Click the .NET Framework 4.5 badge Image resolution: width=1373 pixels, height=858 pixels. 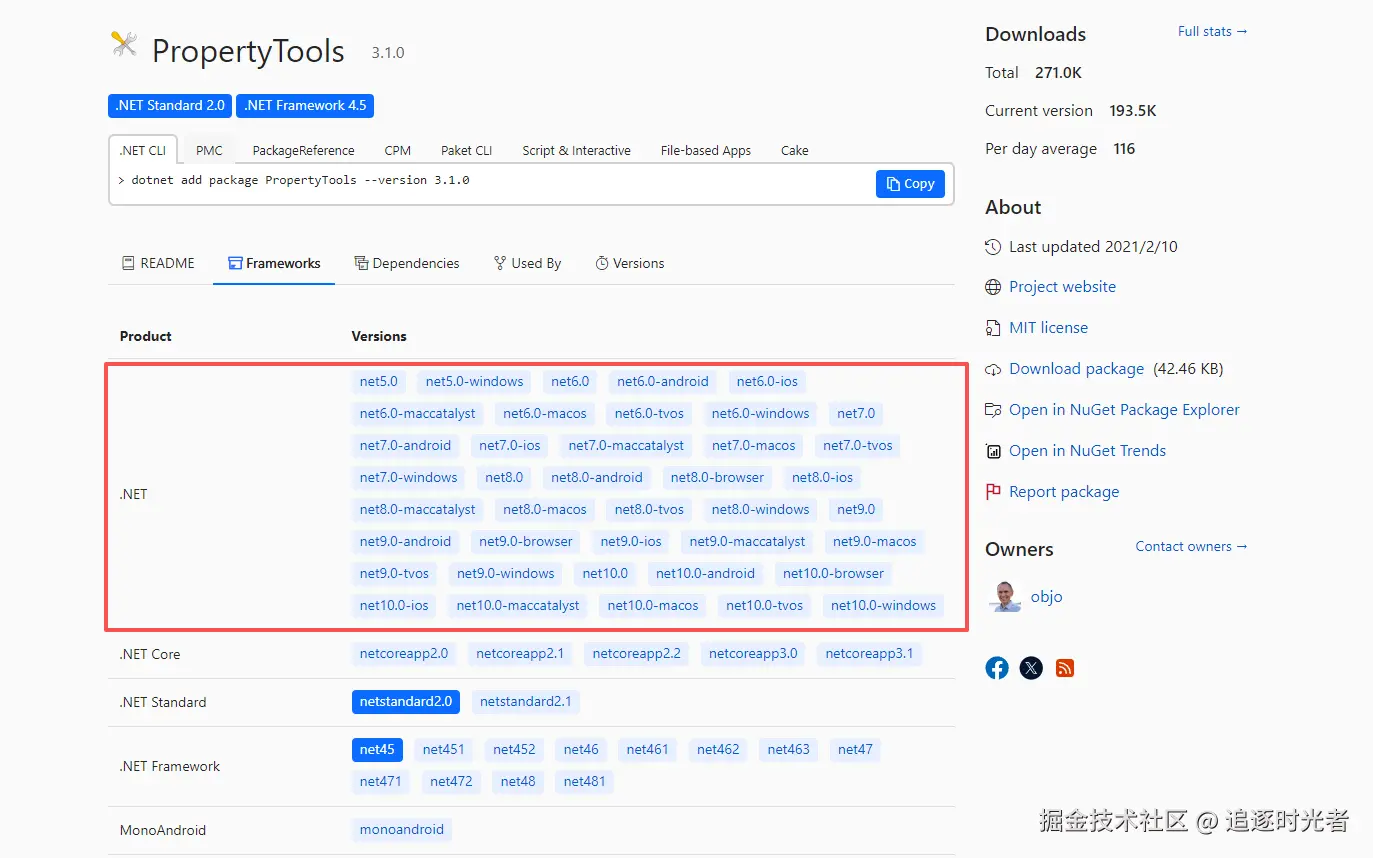[305, 105]
